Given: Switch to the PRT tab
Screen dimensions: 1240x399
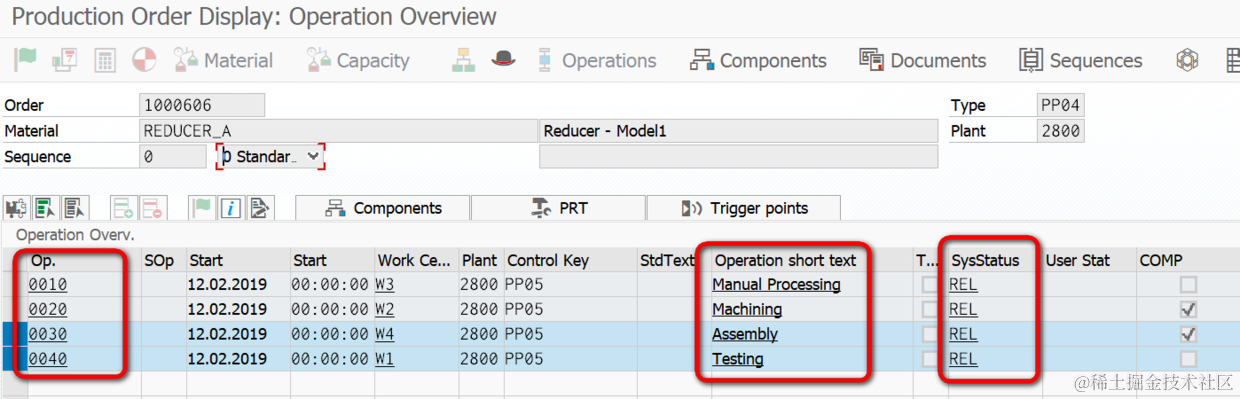Looking at the screenshot, I should 559,208.
